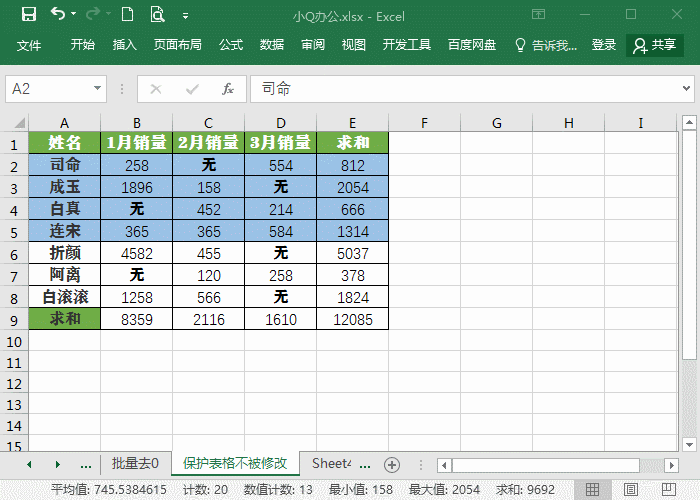The height and width of the screenshot is (500, 700).
Task: Click header cell 3月销量
Action: coord(280,143)
